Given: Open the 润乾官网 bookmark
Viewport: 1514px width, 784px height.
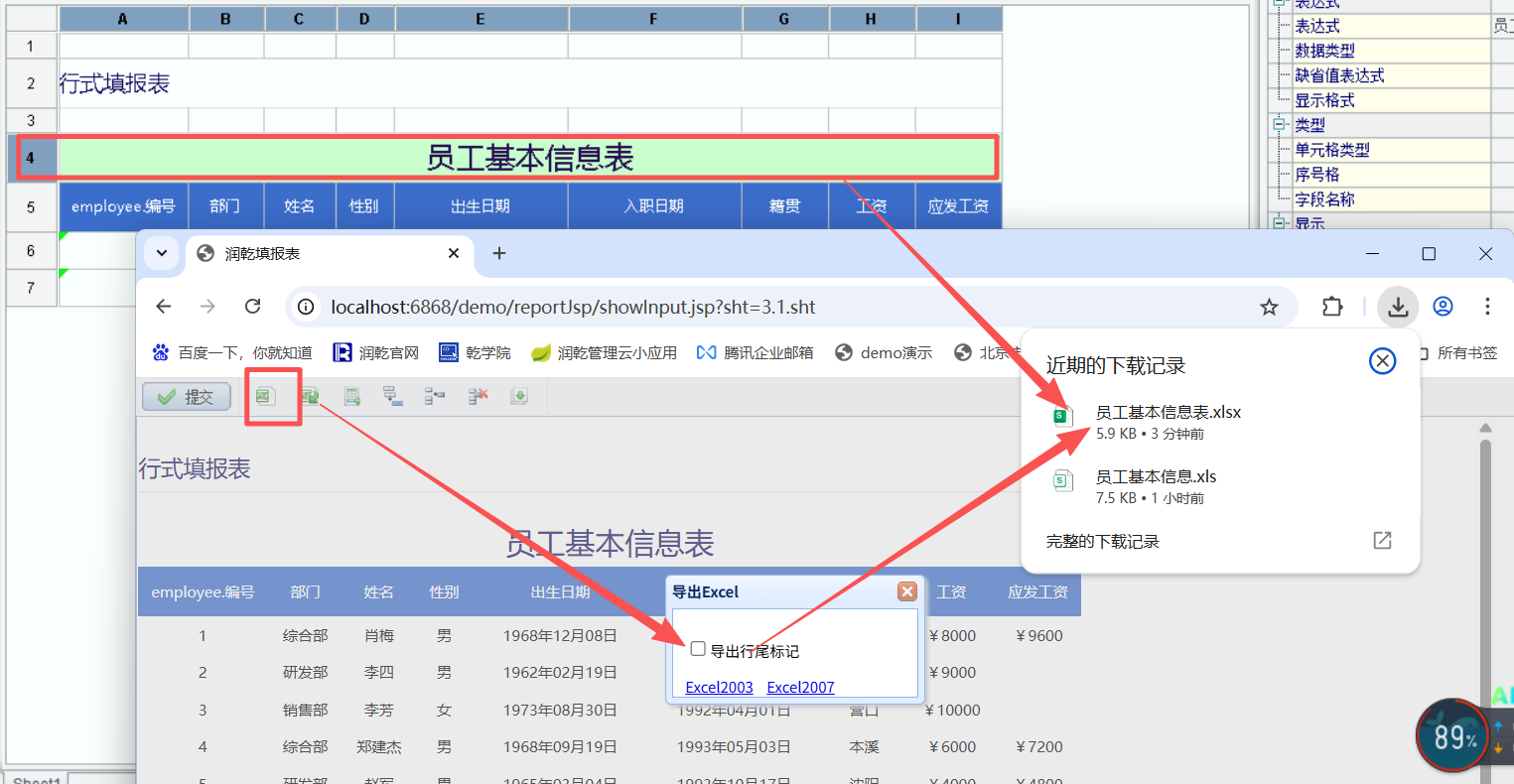Looking at the screenshot, I should coord(376,352).
